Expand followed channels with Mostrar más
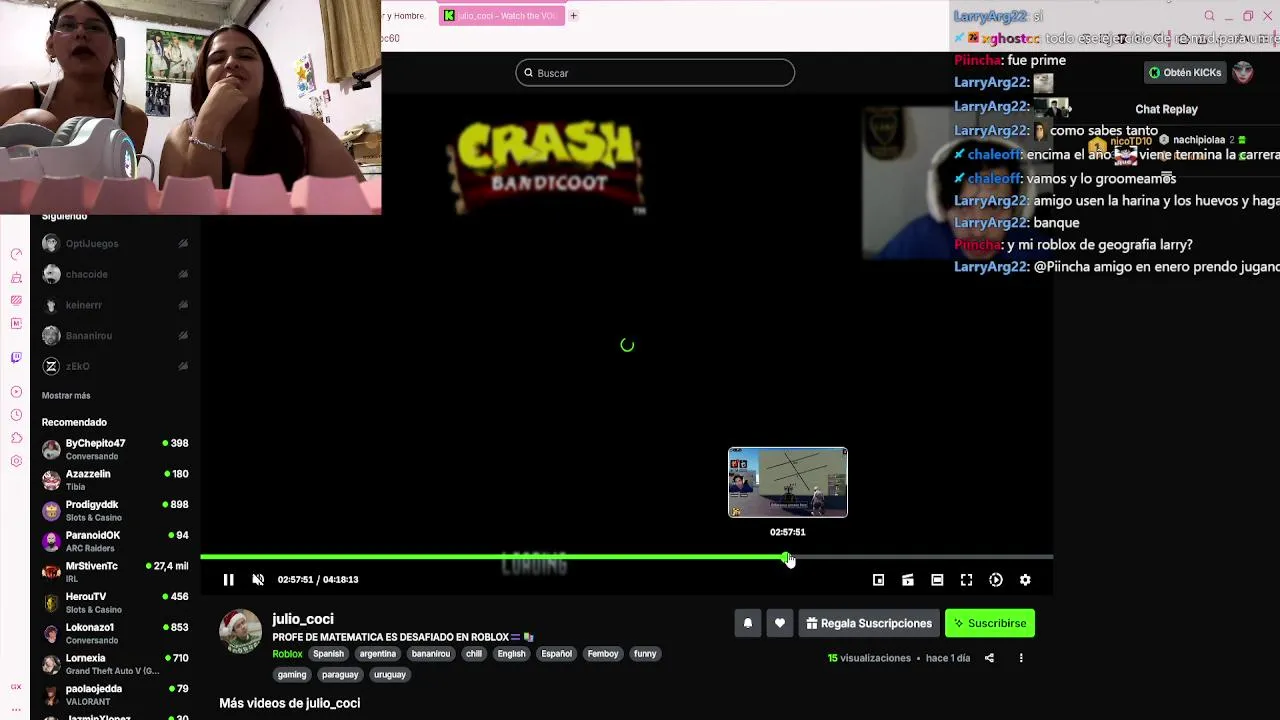The image size is (1280, 720). pyautogui.click(x=66, y=396)
